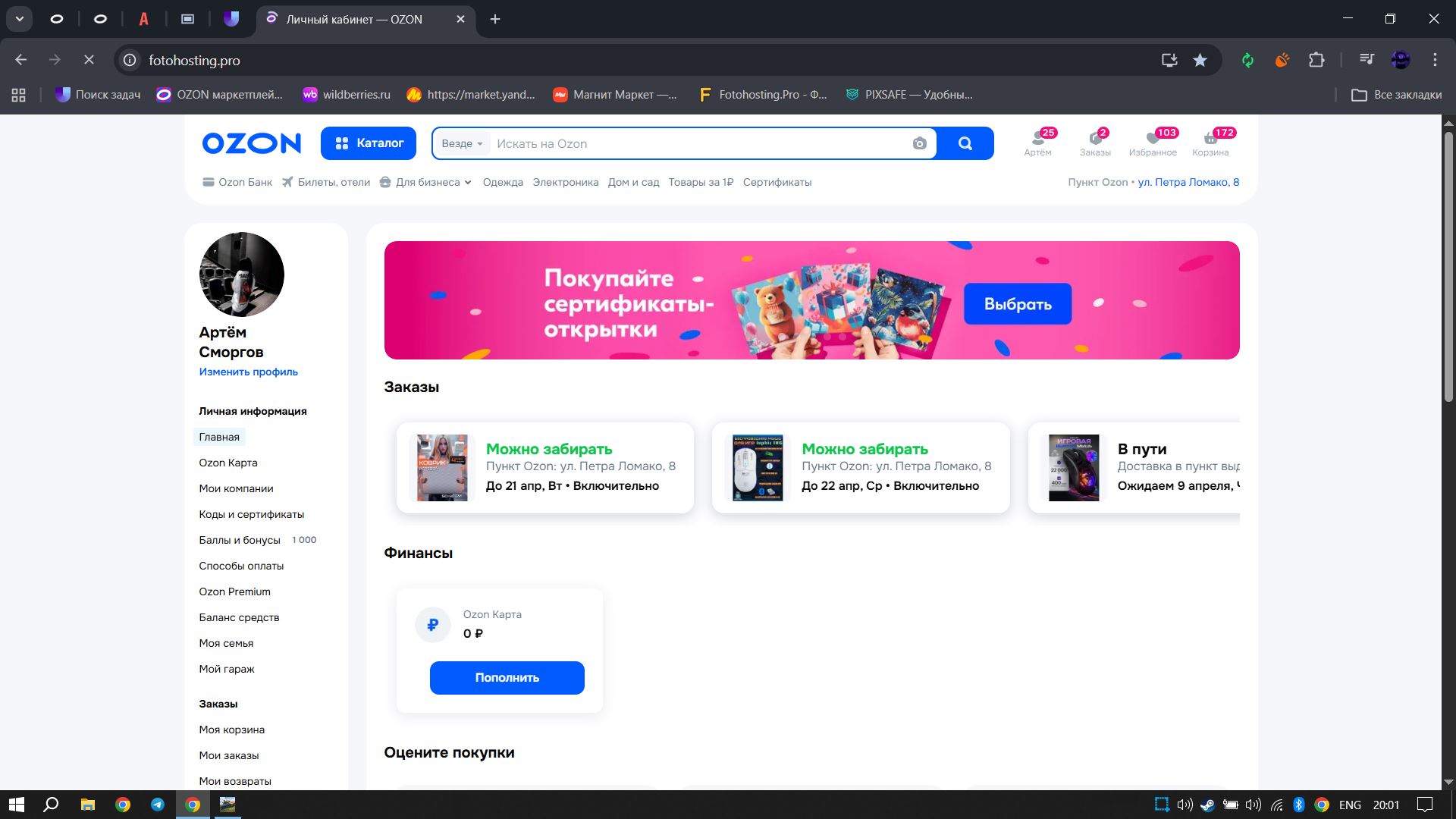Screen dimensions: 1456x819
Task: Click the Искать на Ozon search field
Action: tap(698, 143)
